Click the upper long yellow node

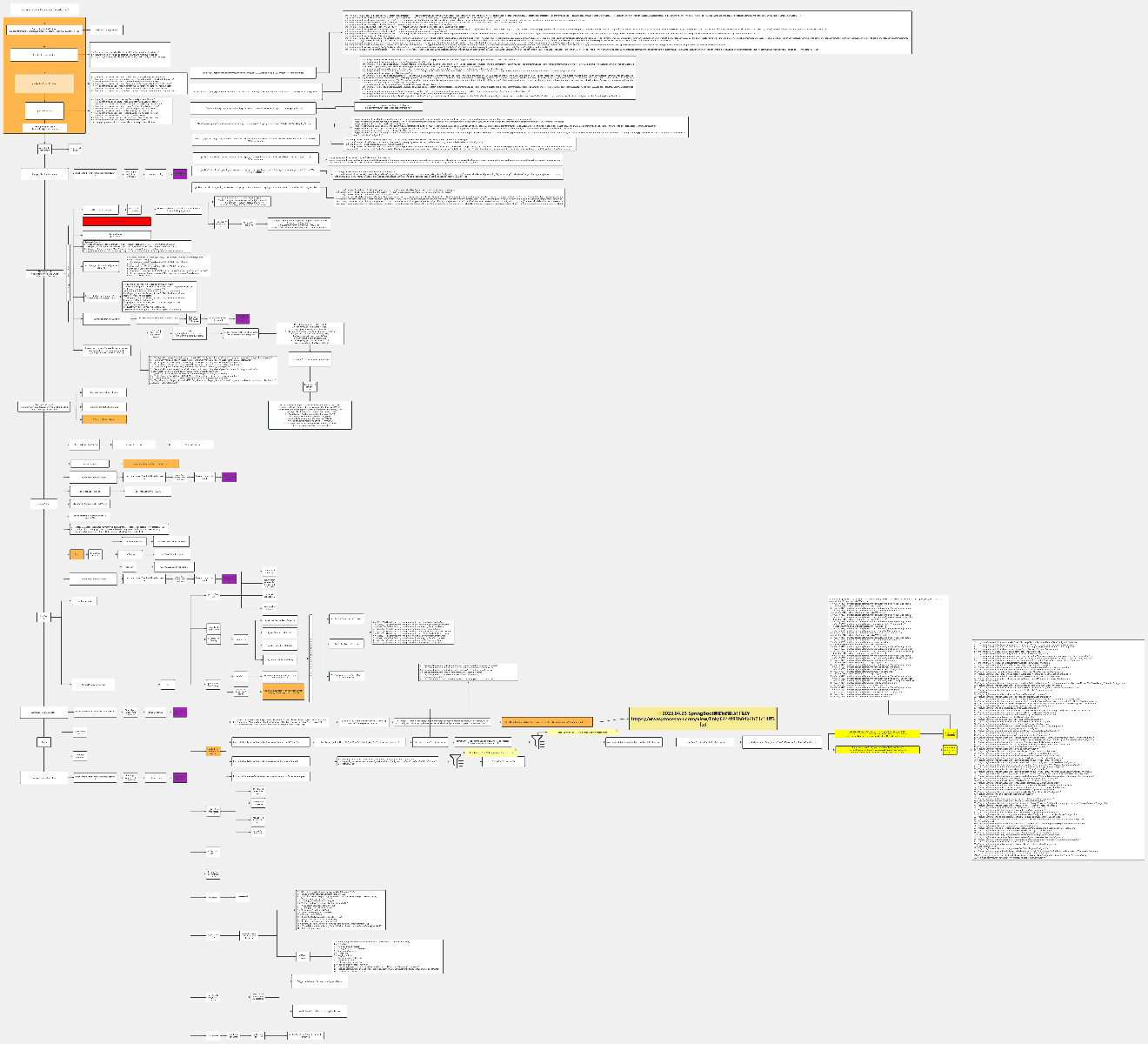pos(877,733)
